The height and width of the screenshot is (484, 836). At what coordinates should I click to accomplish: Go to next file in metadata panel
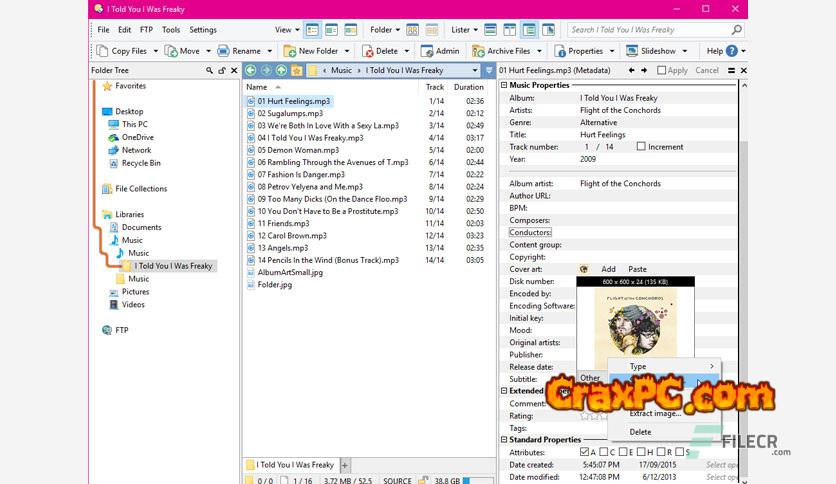tap(646, 71)
